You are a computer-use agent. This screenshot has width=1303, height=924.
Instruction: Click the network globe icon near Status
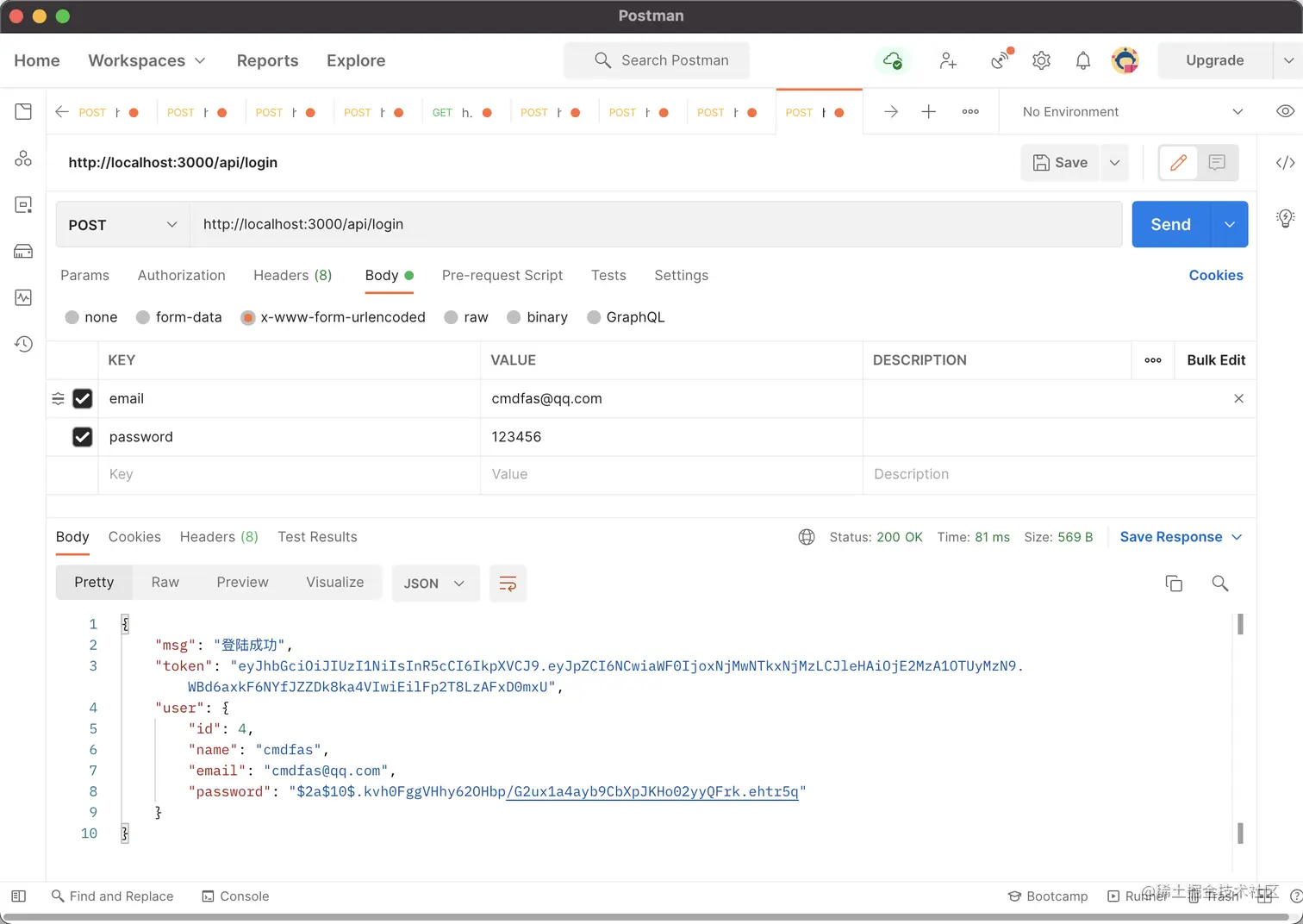pyautogui.click(x=807, y=537)
